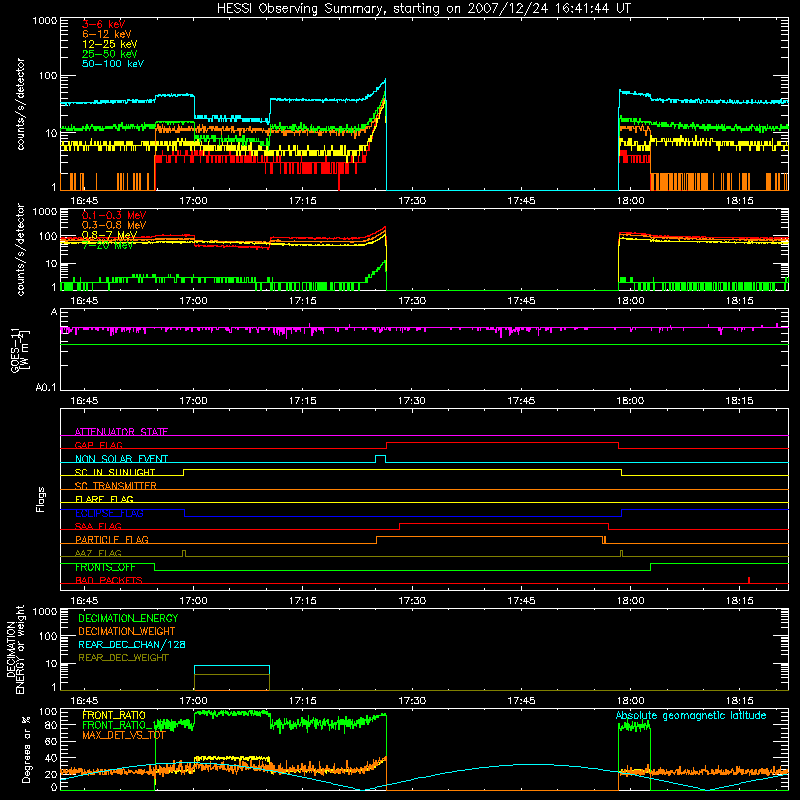This screenshot has height=800, width=800.
Task: Select the NON_SOLAR_EVENT flag label
Action: 121,459
